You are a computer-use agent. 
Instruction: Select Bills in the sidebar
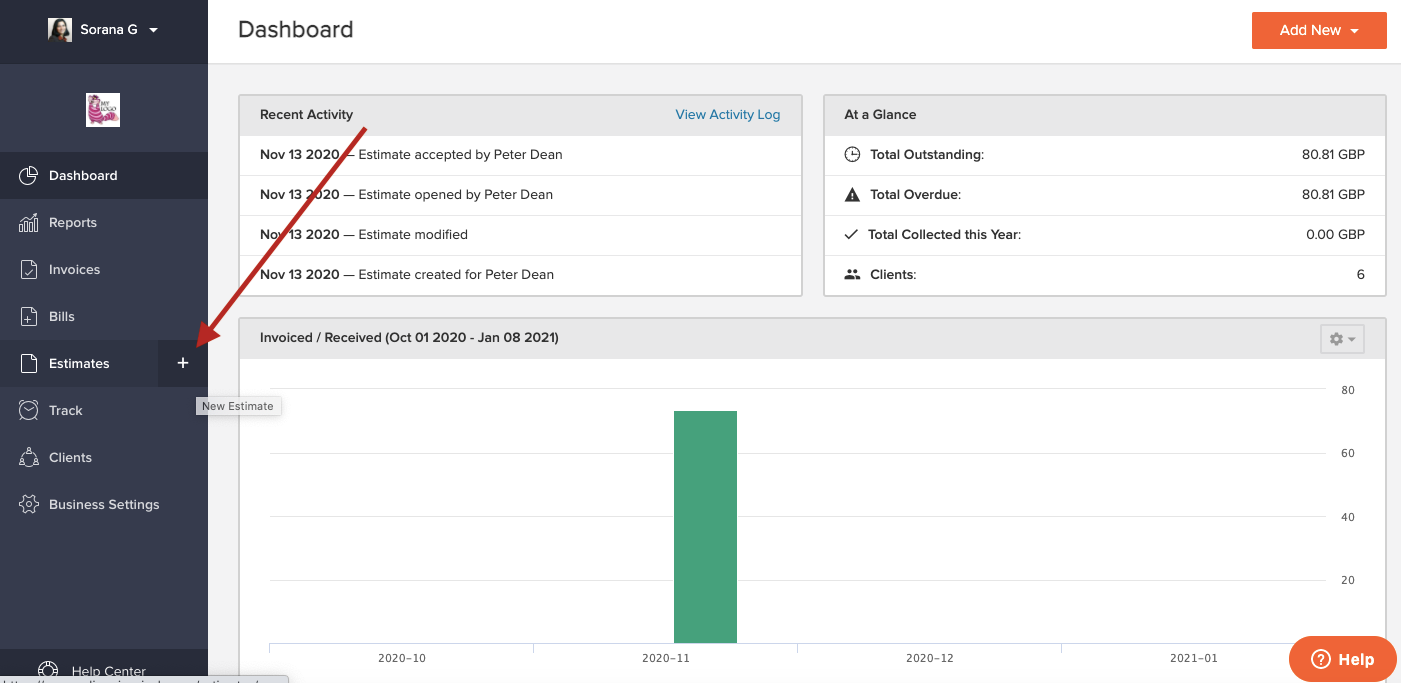[104, 317]
